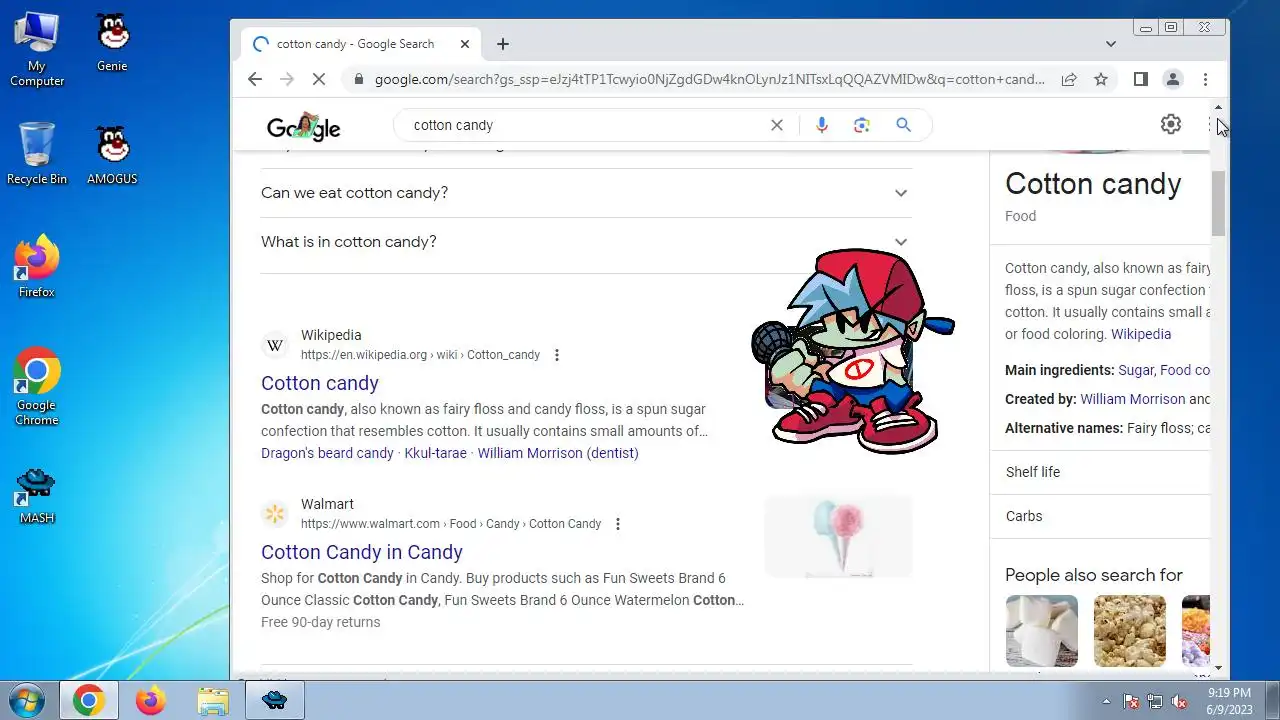1280x720 pixels.
Task: Select the Genie desktop icon
Action: pos(112,42)
